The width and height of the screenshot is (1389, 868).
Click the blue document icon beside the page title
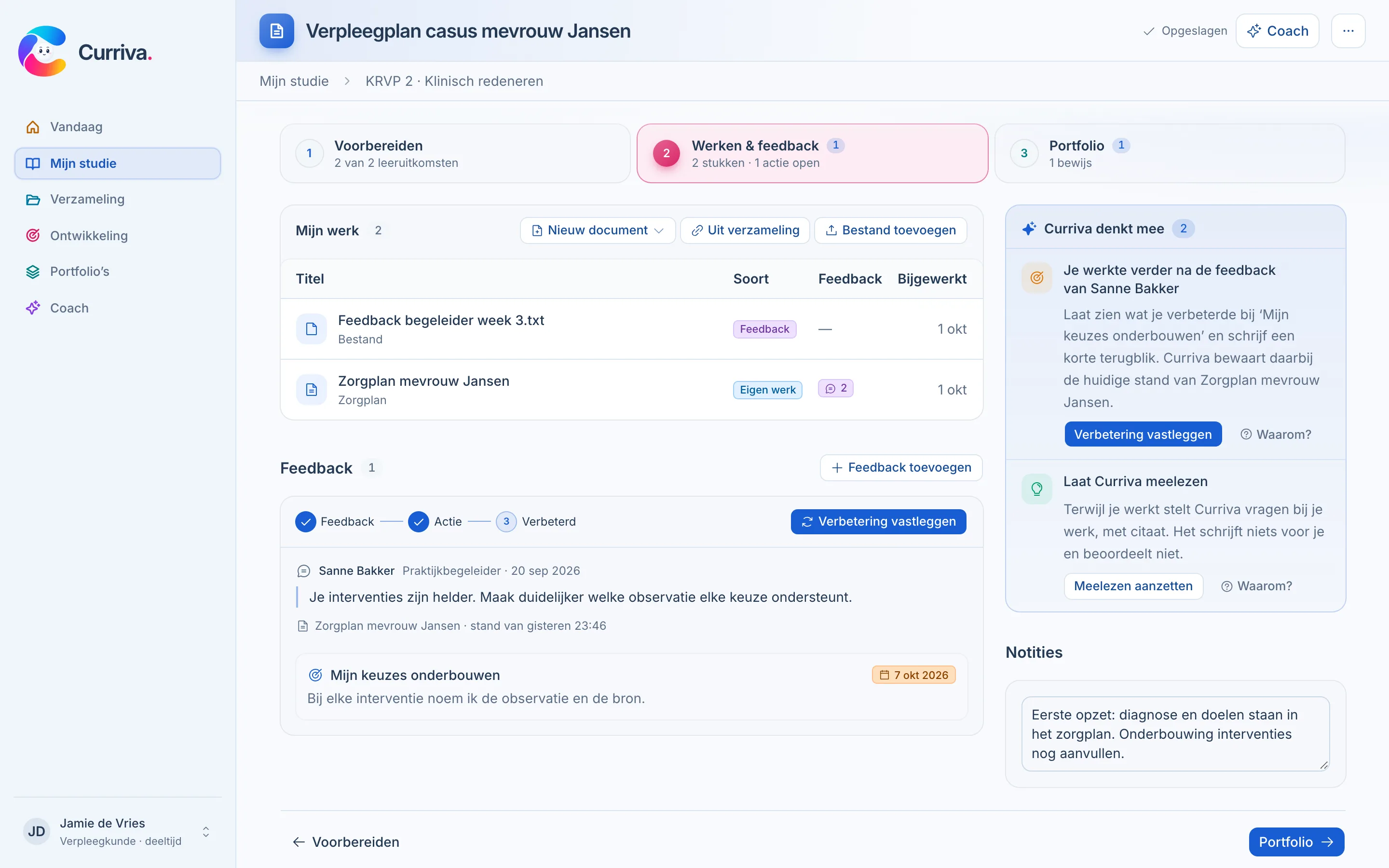277,31
